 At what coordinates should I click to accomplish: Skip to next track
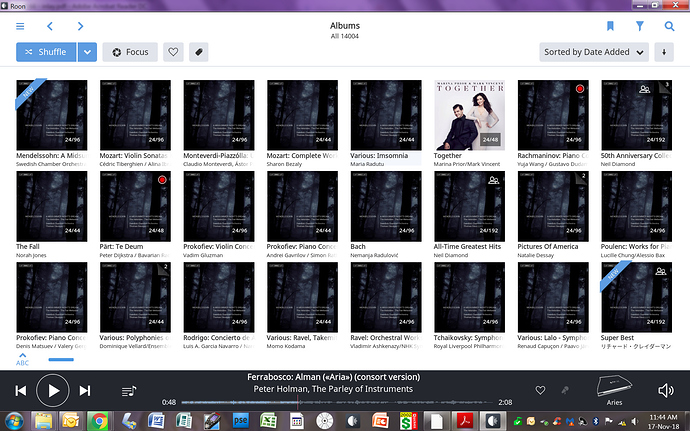click(x=85, y=390)
